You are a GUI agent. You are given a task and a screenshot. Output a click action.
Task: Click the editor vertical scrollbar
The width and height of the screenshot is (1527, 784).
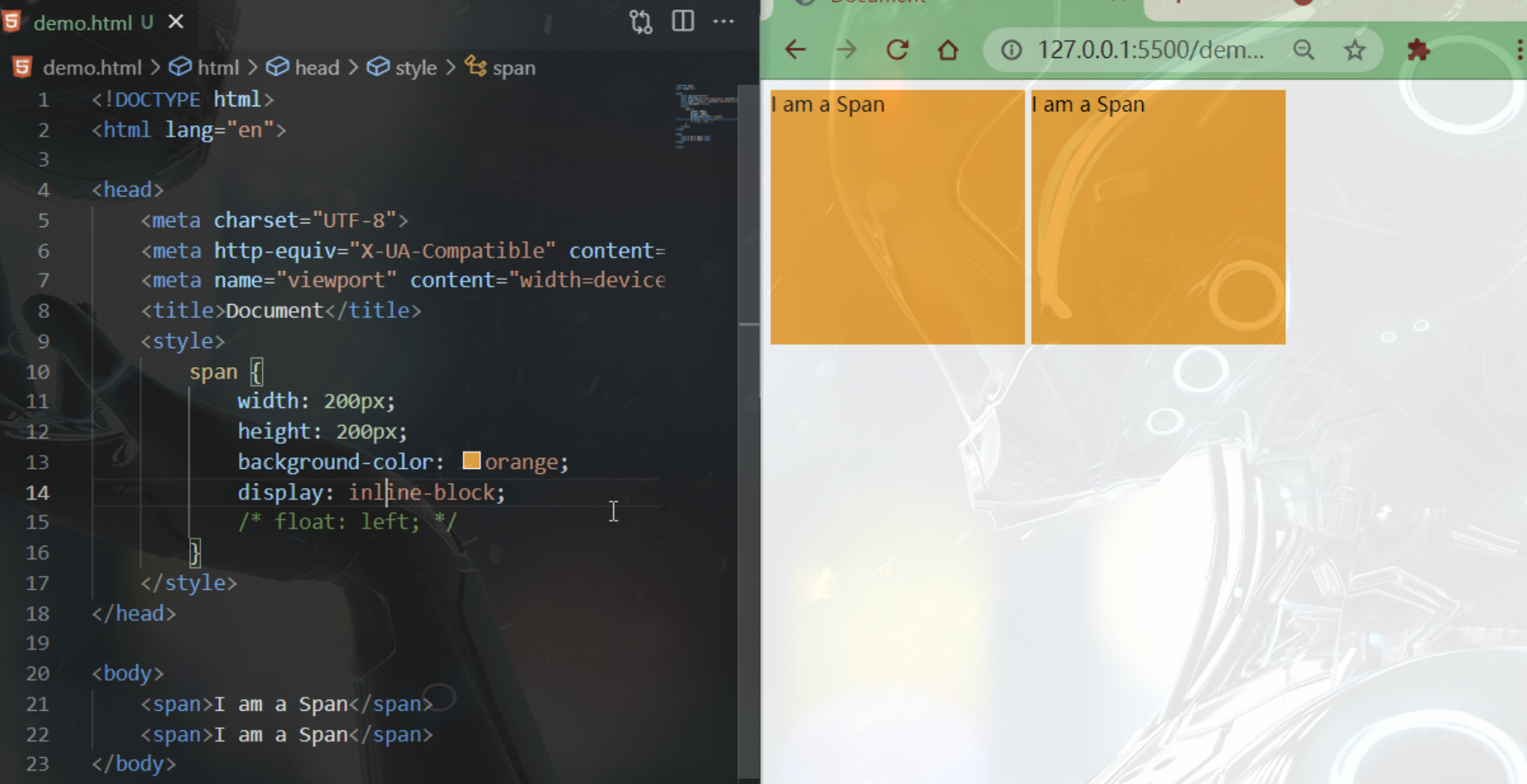(748, 432)
